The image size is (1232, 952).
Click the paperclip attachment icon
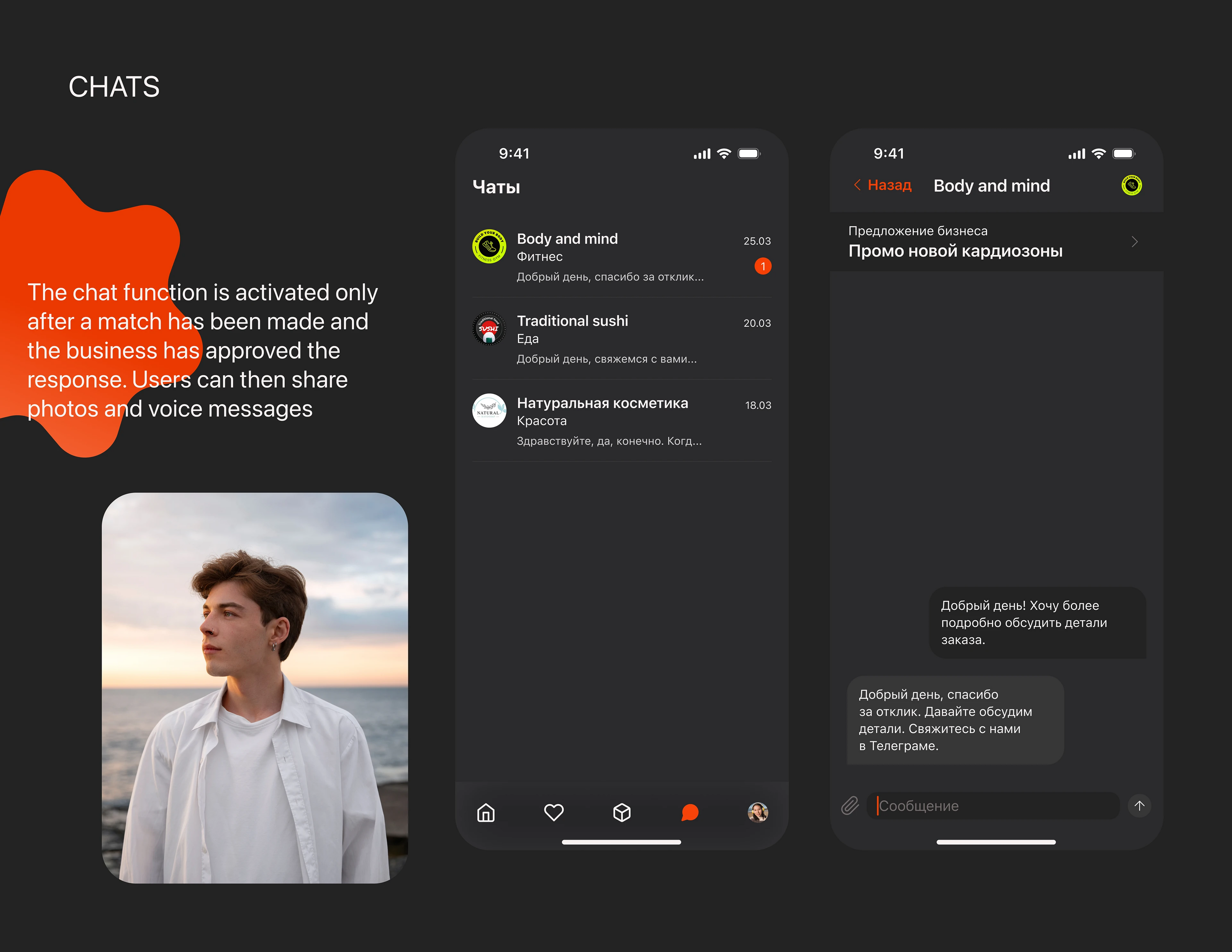click(850, 806)
